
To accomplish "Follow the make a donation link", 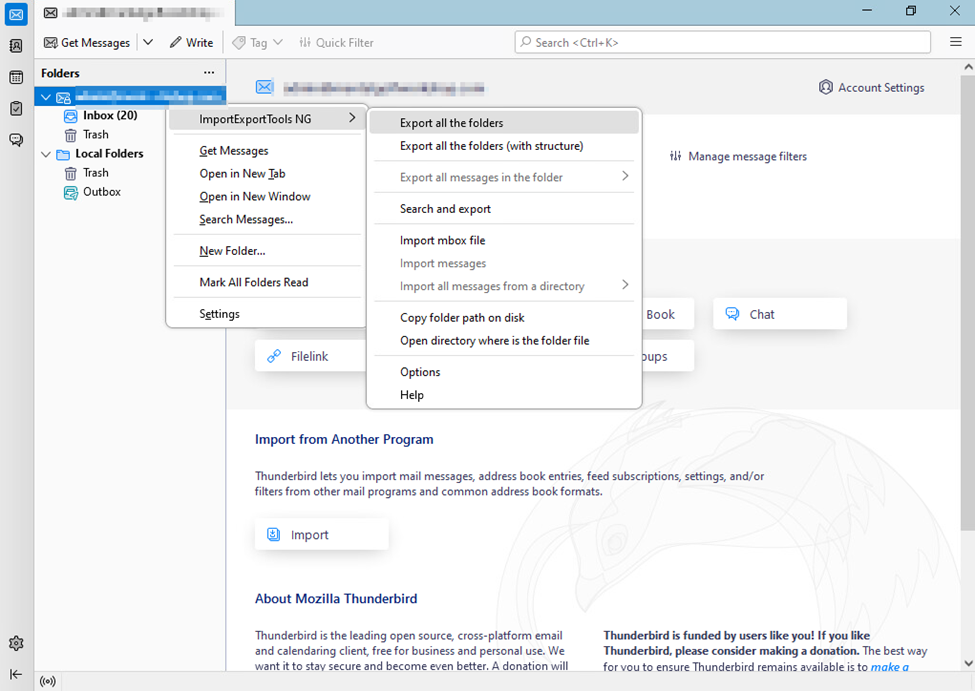I will (889, 667).
